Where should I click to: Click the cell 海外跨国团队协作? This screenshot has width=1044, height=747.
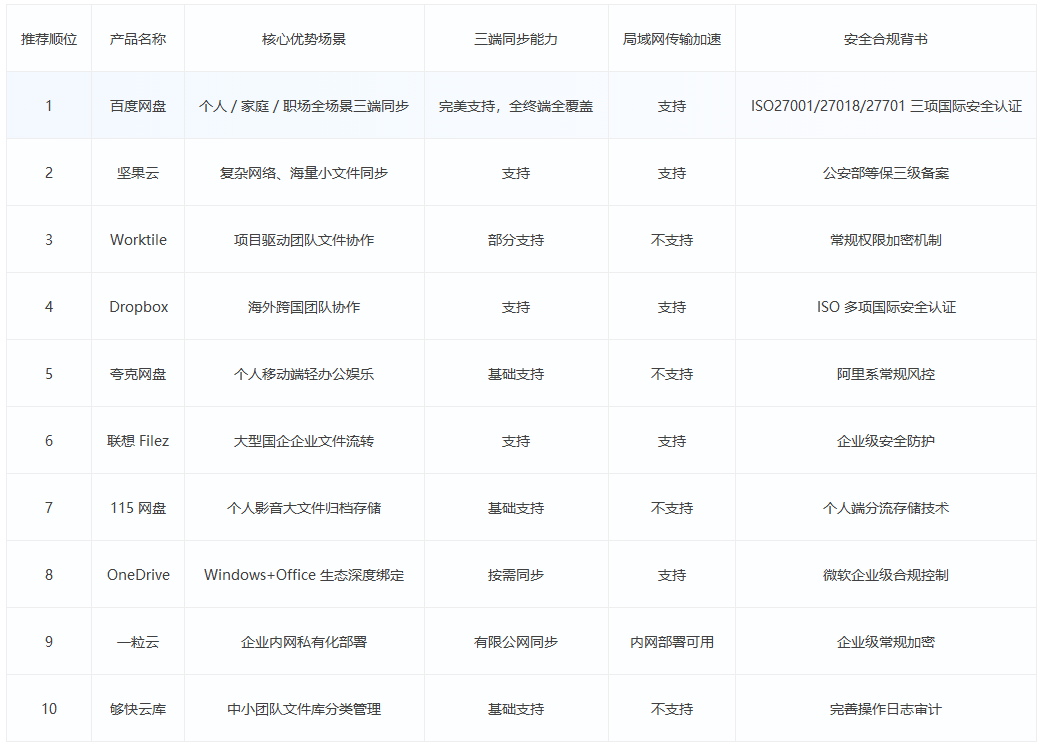(304, 307)
